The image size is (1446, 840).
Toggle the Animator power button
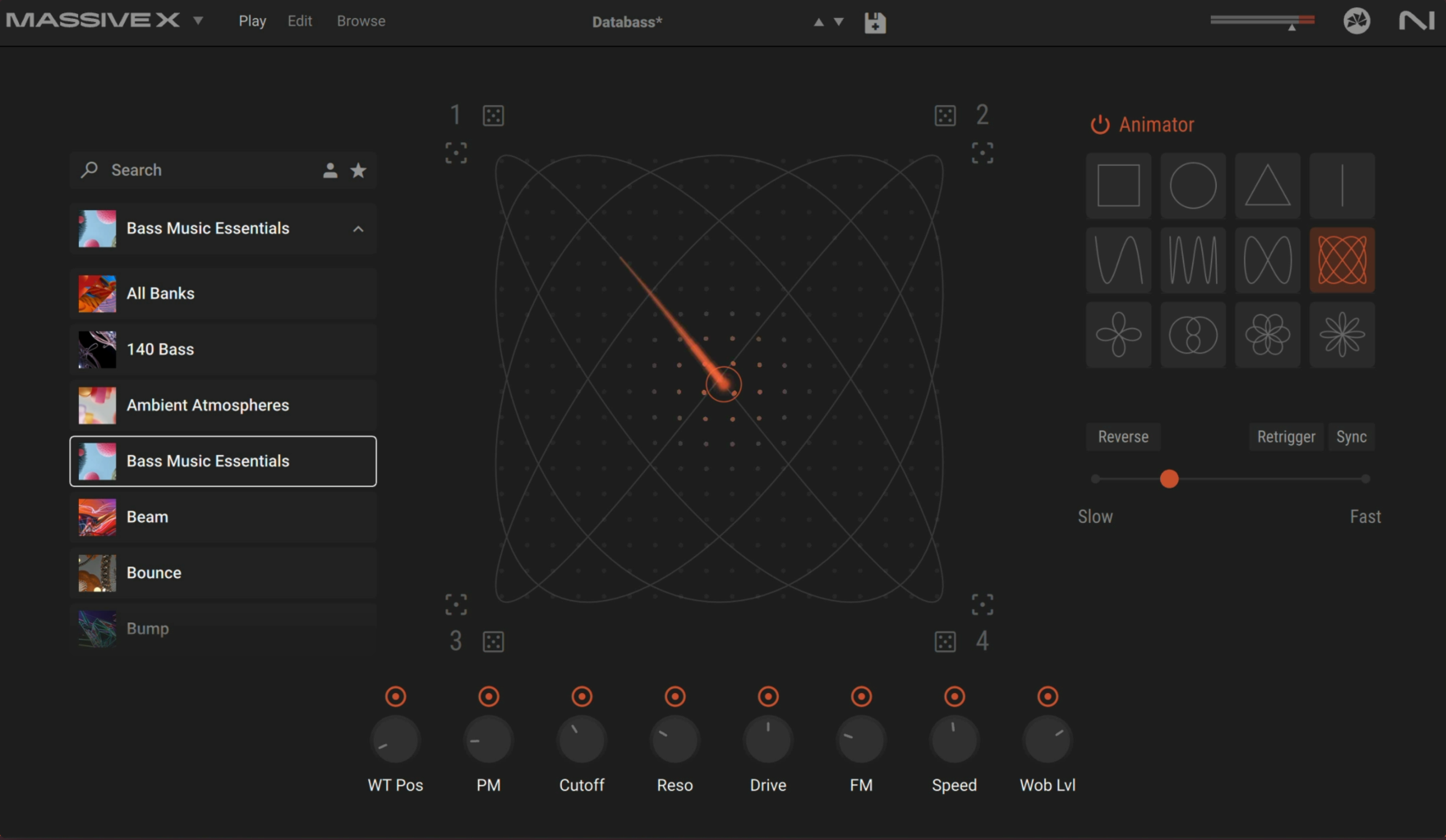tap(1099, 125)
